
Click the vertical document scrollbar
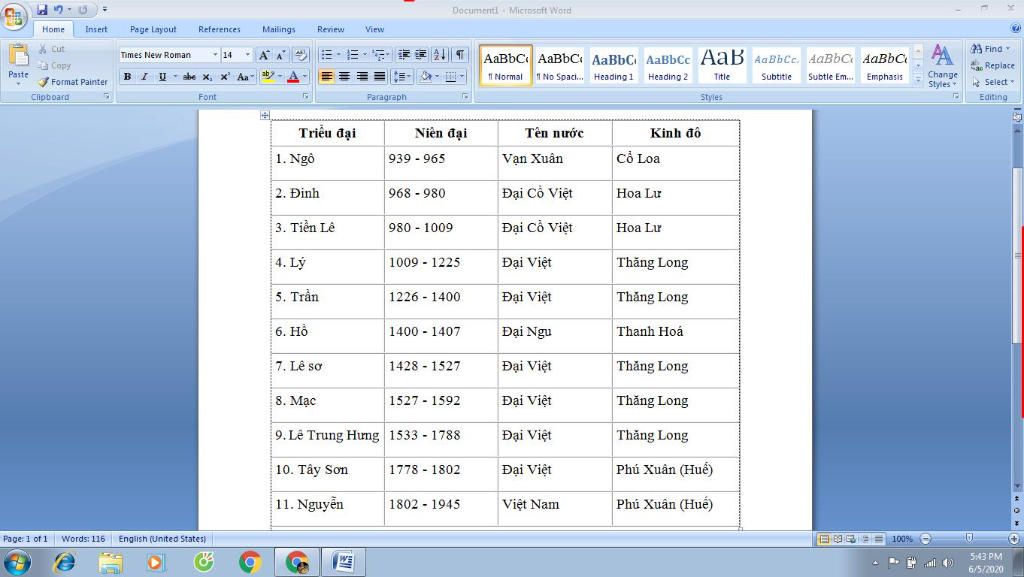point(1017,255)
